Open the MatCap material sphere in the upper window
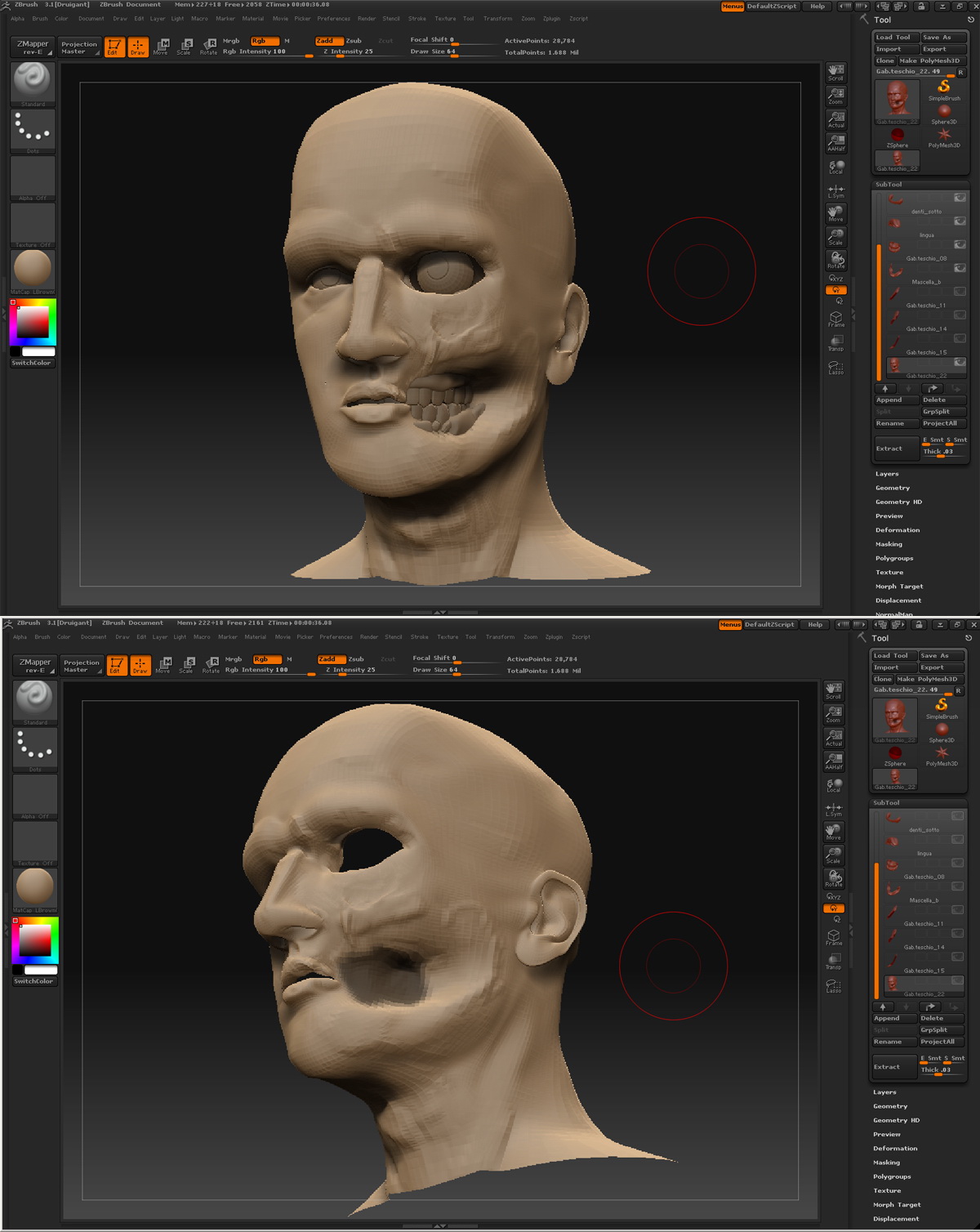The height and width of the screenshot is (1232, 980). pos(33,272)
